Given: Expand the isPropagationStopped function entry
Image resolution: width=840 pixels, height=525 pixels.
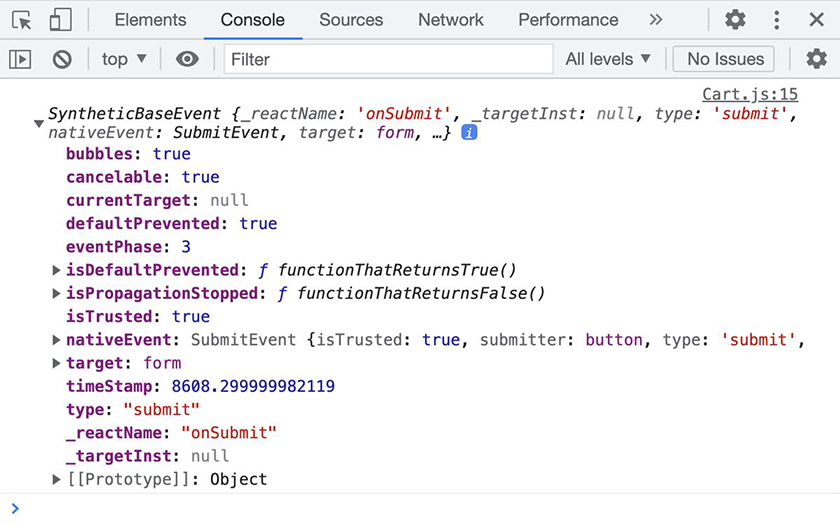Looking at the screenshot, I should (56, 294).
